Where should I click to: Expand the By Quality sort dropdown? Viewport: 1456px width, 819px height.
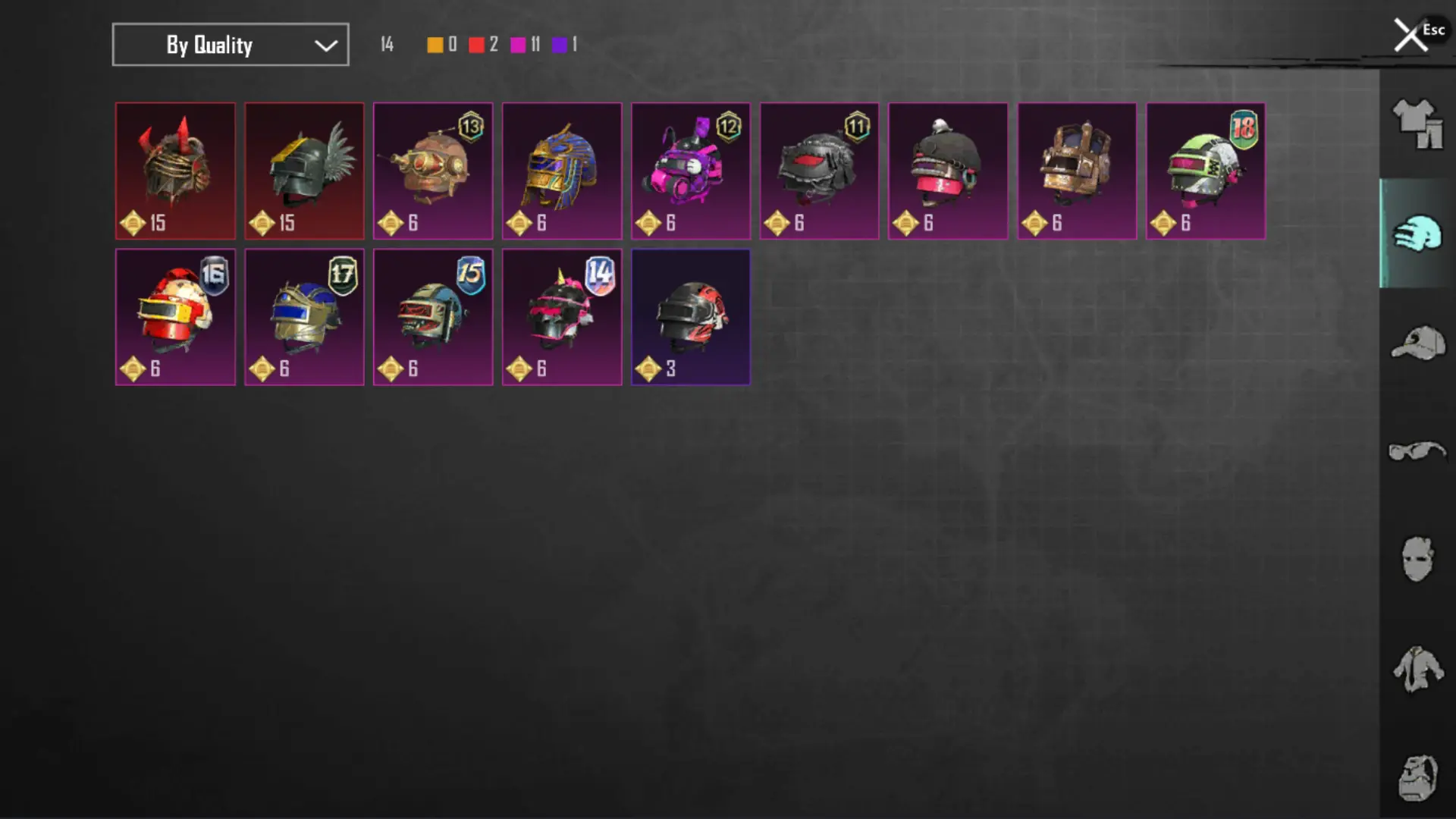[x=231, y=45]
